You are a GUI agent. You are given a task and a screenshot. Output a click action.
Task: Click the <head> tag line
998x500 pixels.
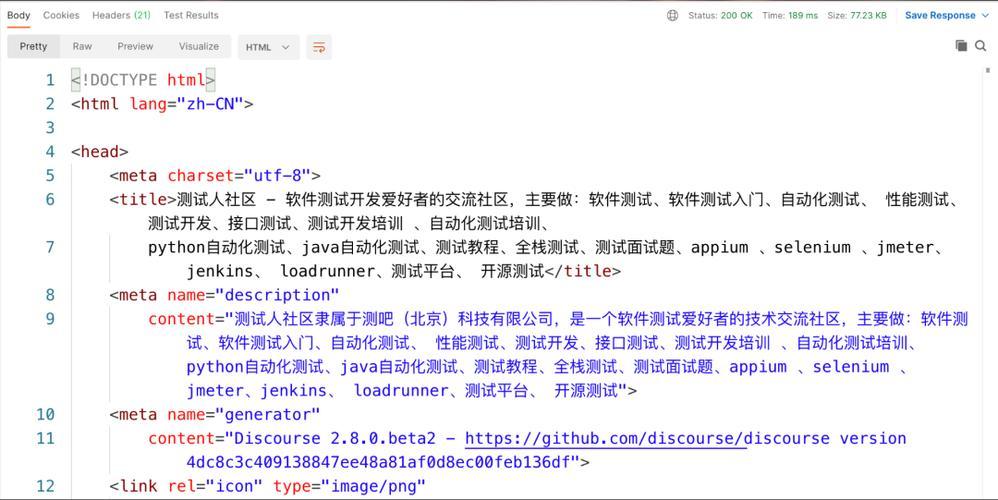click(x=99, y=152)
